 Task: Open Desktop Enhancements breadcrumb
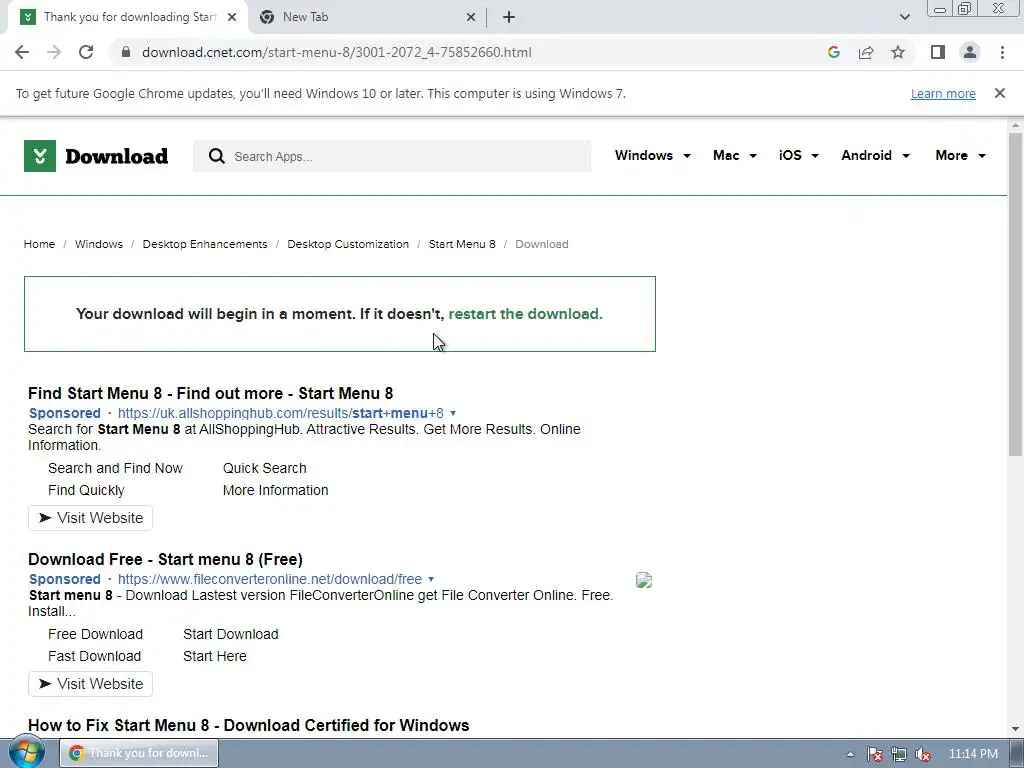[x=205, y=244]
